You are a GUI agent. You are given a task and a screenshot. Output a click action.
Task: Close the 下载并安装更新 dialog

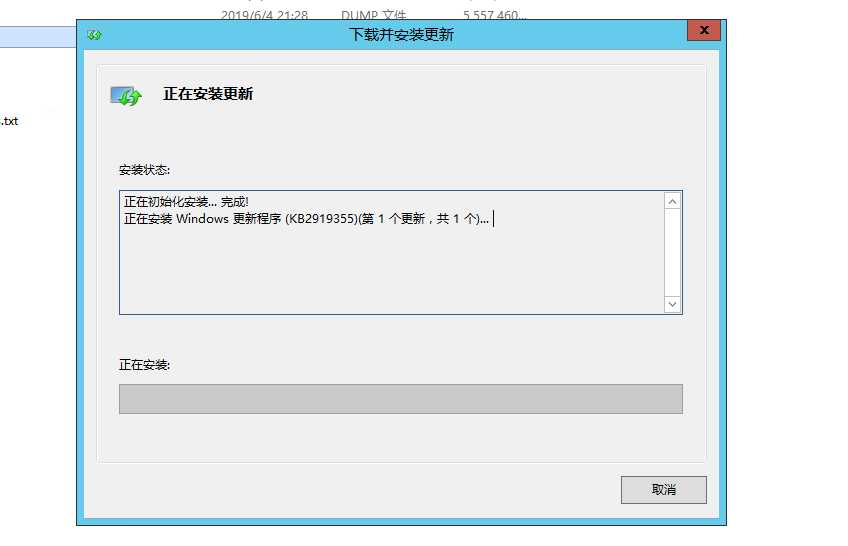point(704,30)
